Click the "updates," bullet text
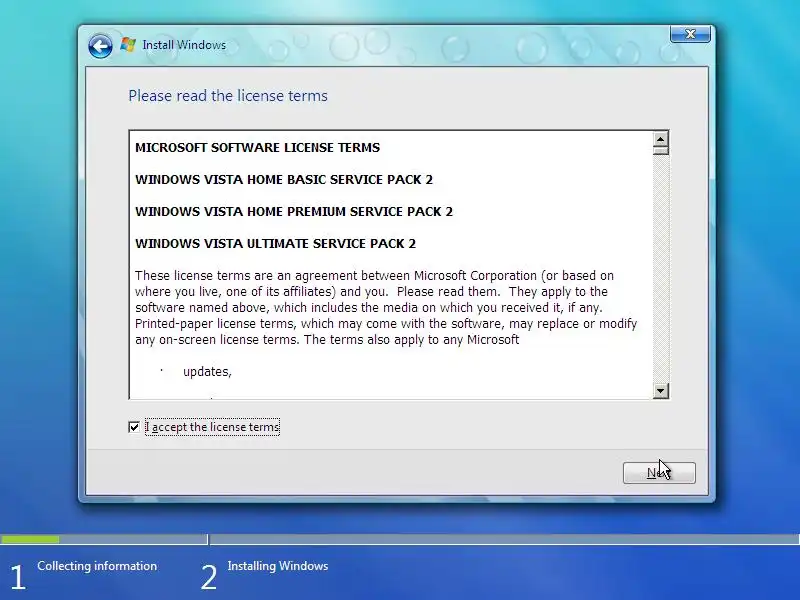 pos(207,372)
